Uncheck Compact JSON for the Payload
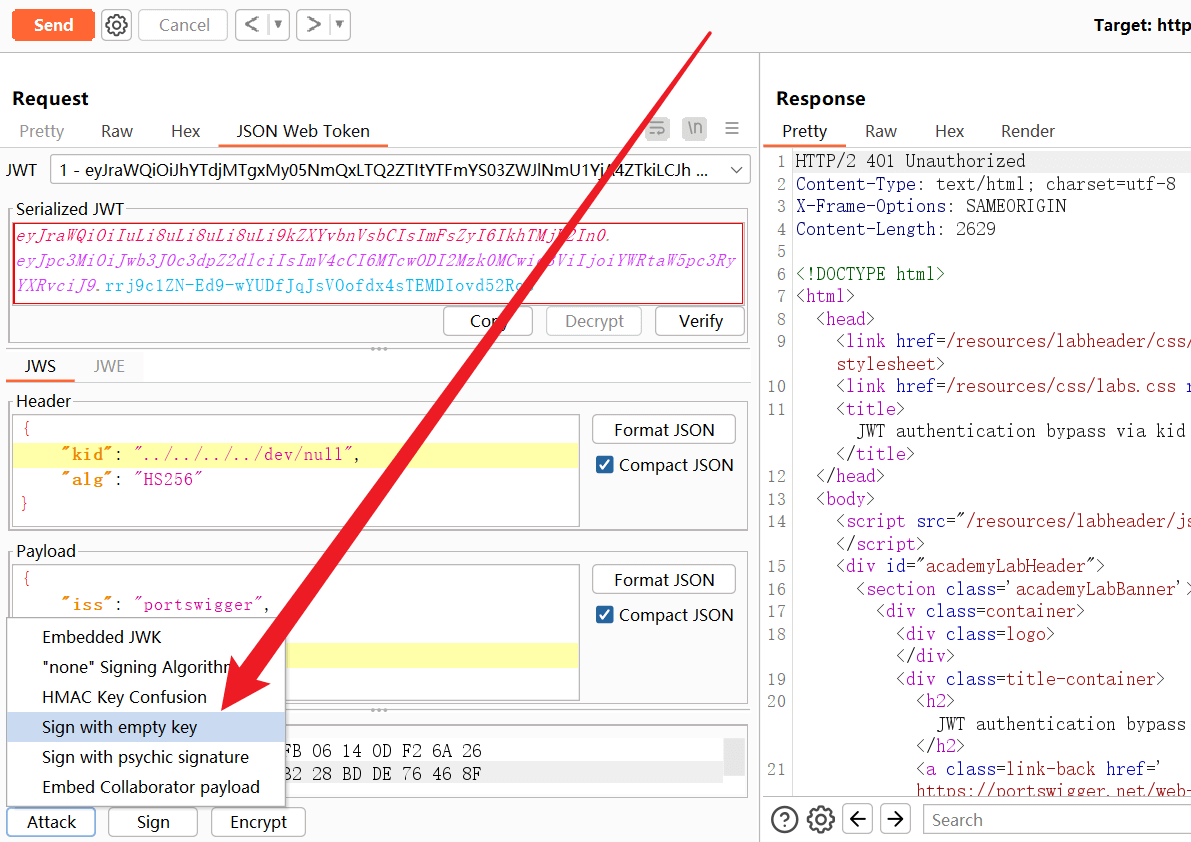Viewport: 1191px width, 842px height. 604,615
